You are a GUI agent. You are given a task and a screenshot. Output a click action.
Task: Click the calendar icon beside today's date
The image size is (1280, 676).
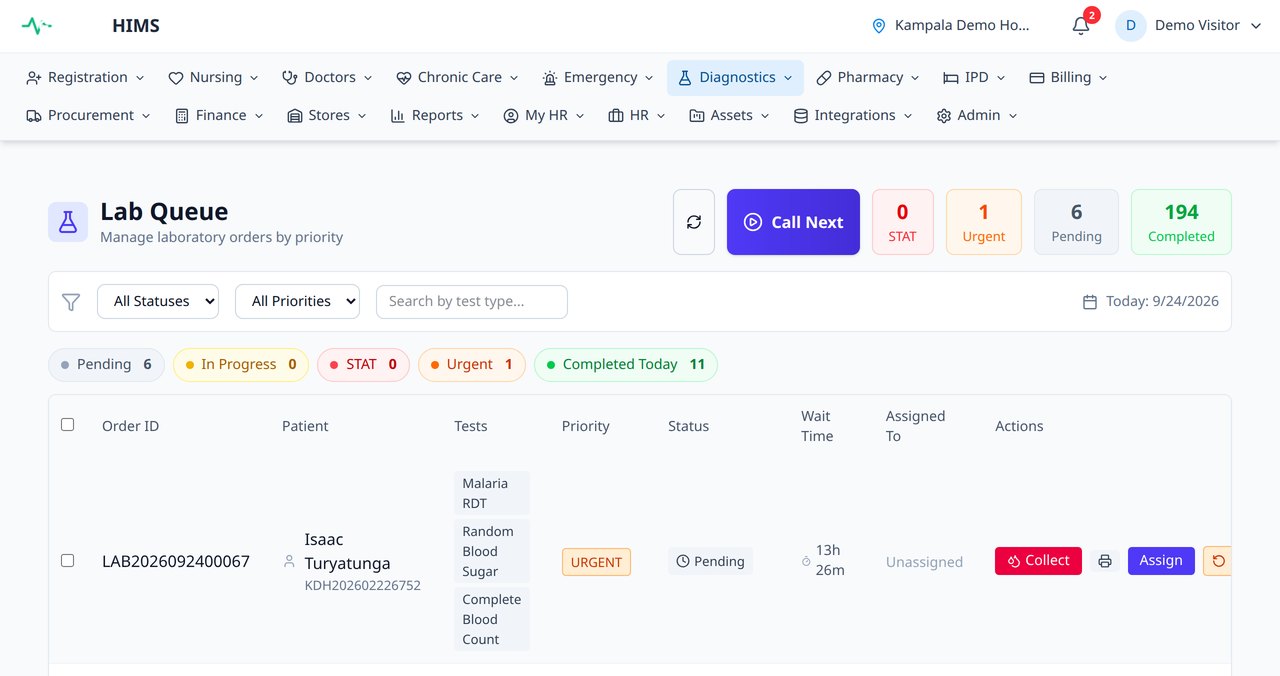[1090, 301]
